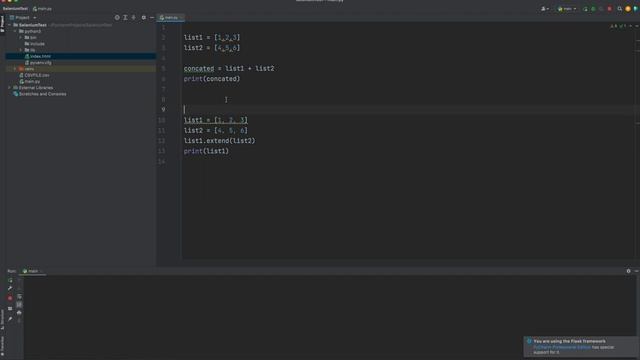Expand the venv folder
This screenshot has width=640, height=360.
(x=15, y=69)
